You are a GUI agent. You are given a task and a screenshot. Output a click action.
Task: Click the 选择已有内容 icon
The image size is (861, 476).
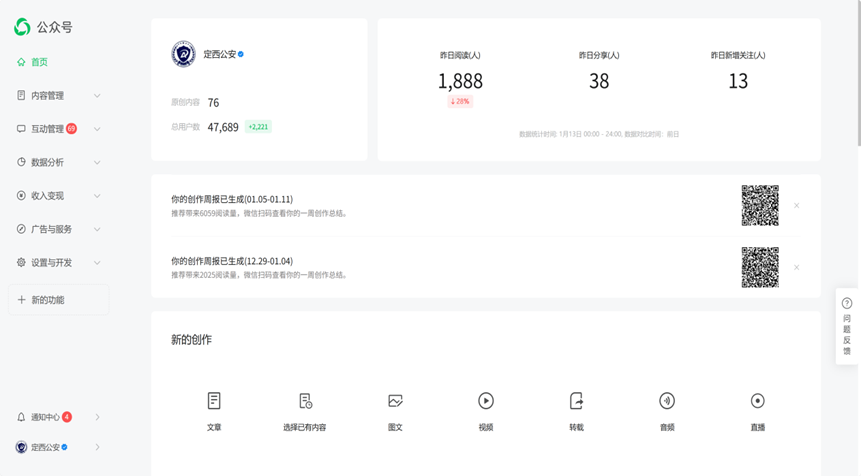305,401
